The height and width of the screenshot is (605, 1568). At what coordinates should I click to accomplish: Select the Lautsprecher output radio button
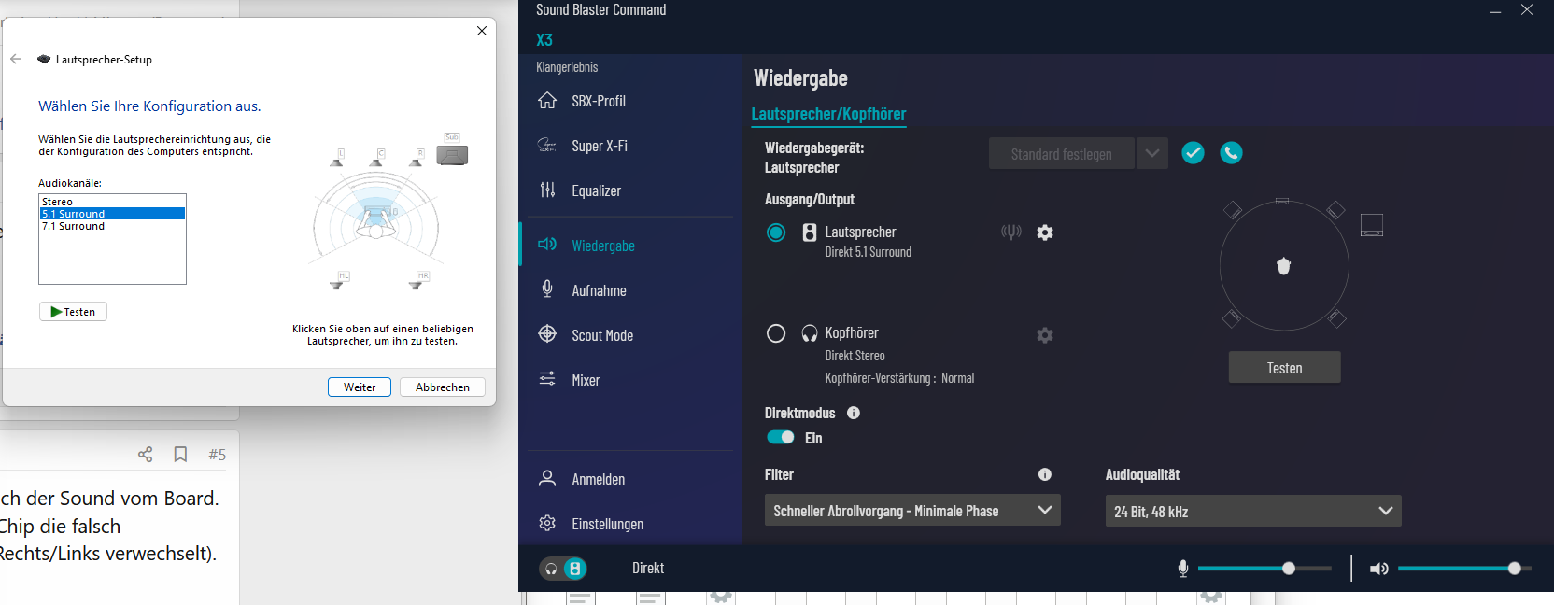[776, 232]
